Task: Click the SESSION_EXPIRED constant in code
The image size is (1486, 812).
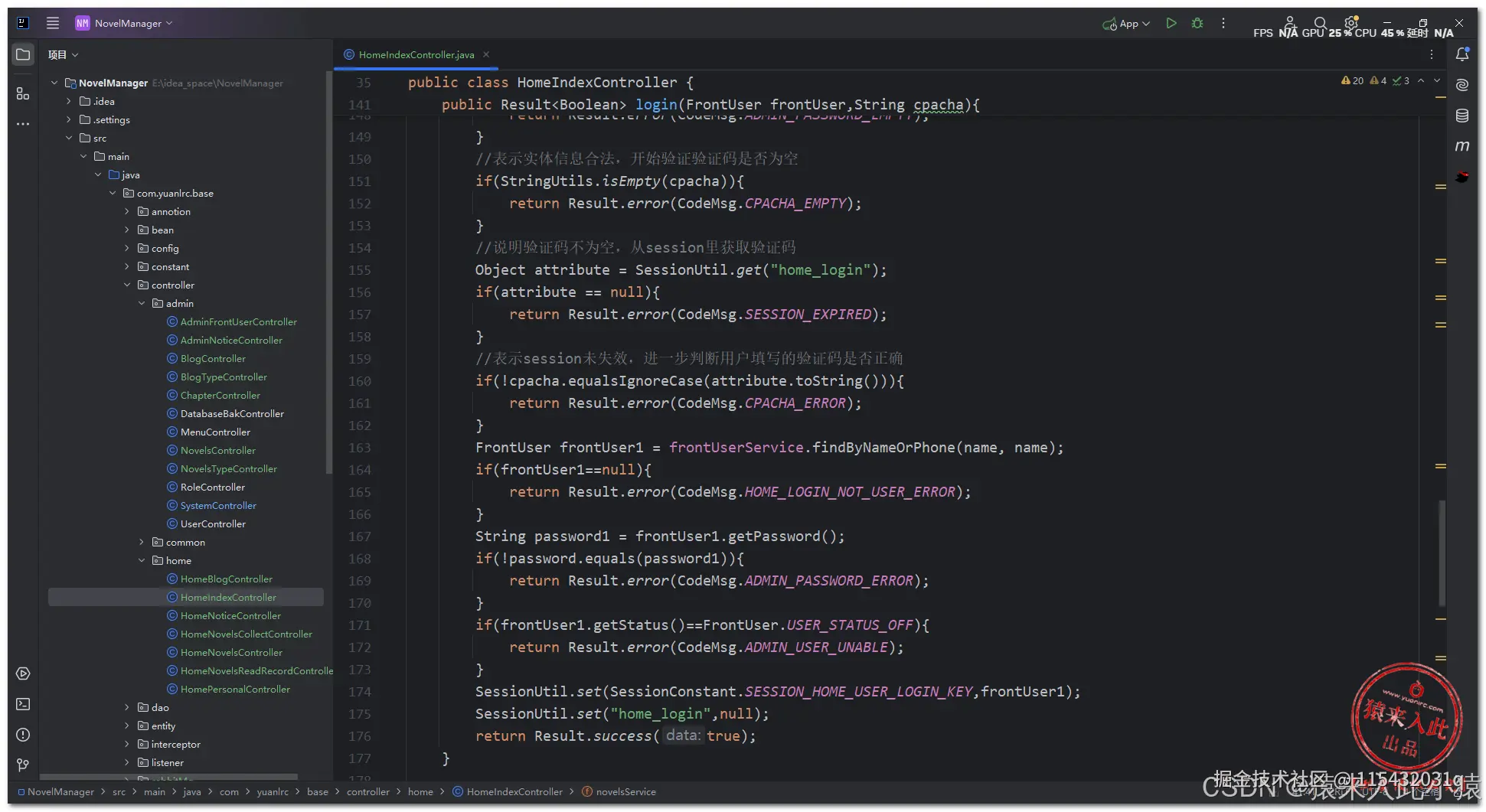Action: [808, 315]
